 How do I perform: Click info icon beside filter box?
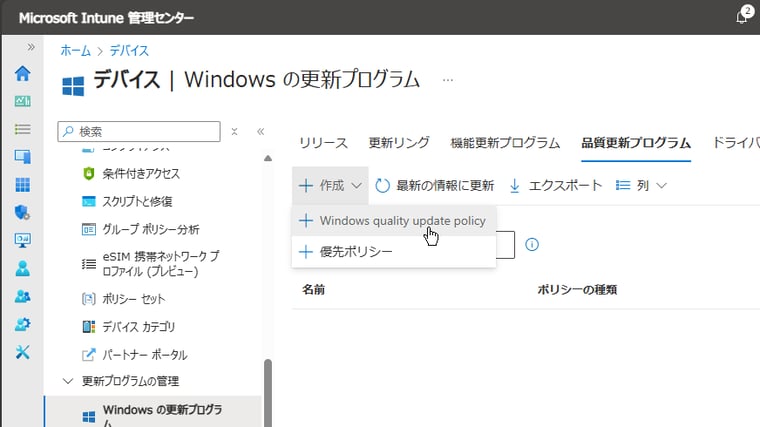pos(532,244)
